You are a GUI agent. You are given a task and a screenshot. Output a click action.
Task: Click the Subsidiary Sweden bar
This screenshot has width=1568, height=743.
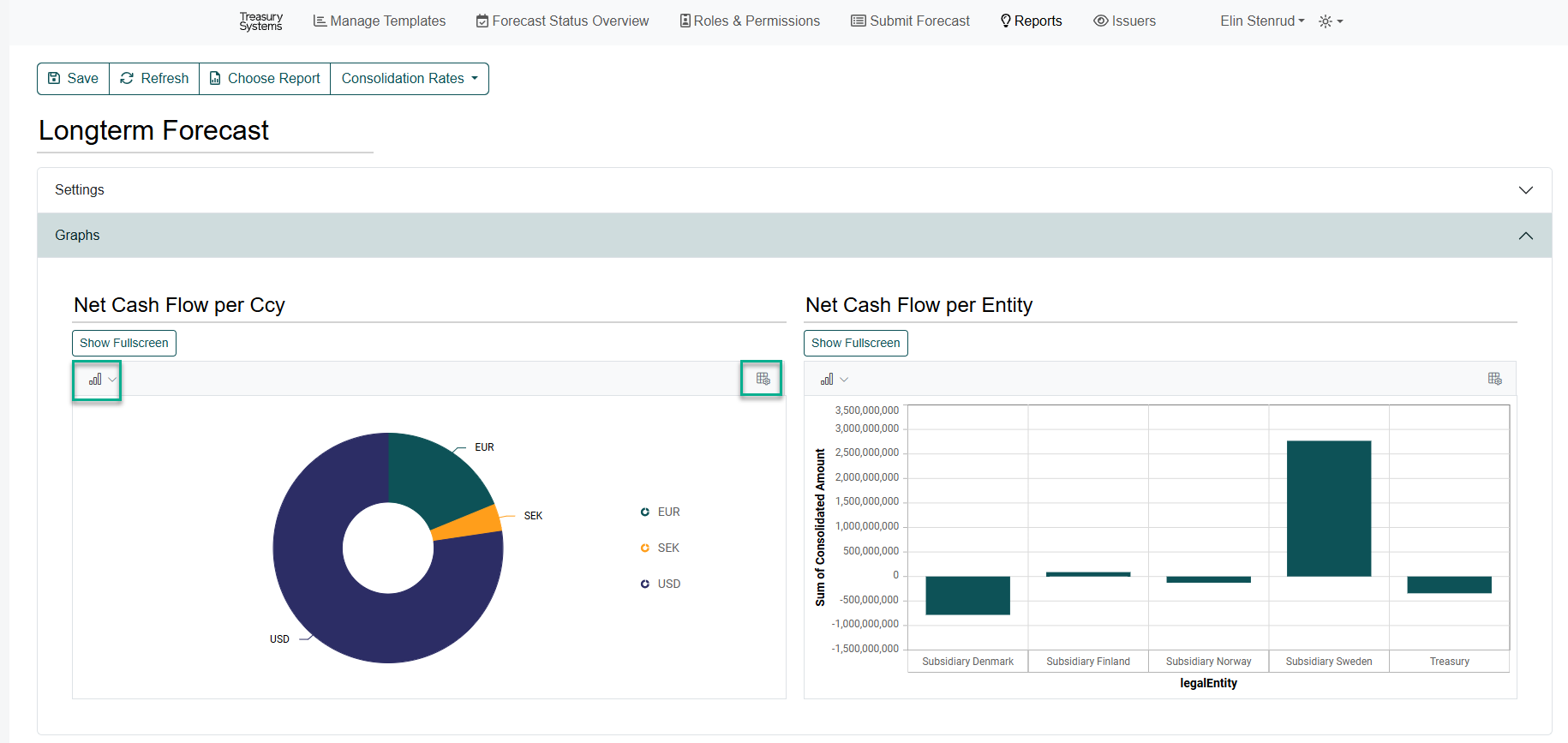[x=1328, y=508]
